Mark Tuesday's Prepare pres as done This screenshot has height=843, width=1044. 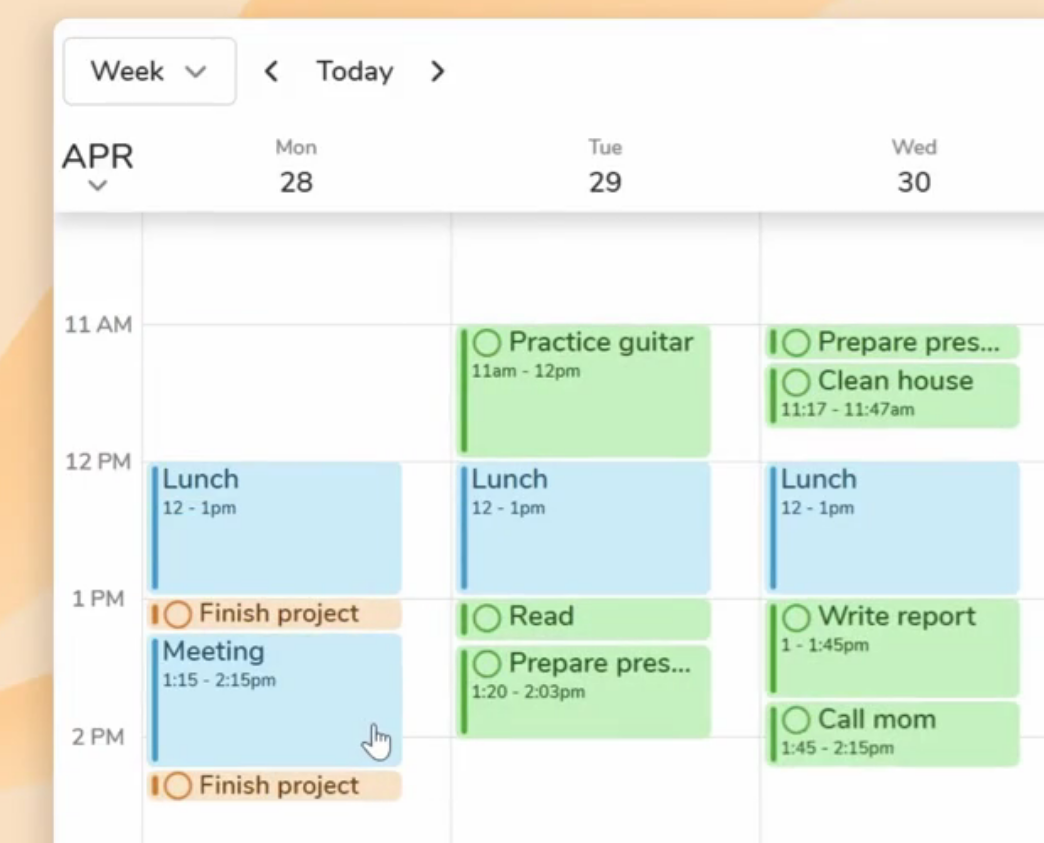click(x=486, y=663)
